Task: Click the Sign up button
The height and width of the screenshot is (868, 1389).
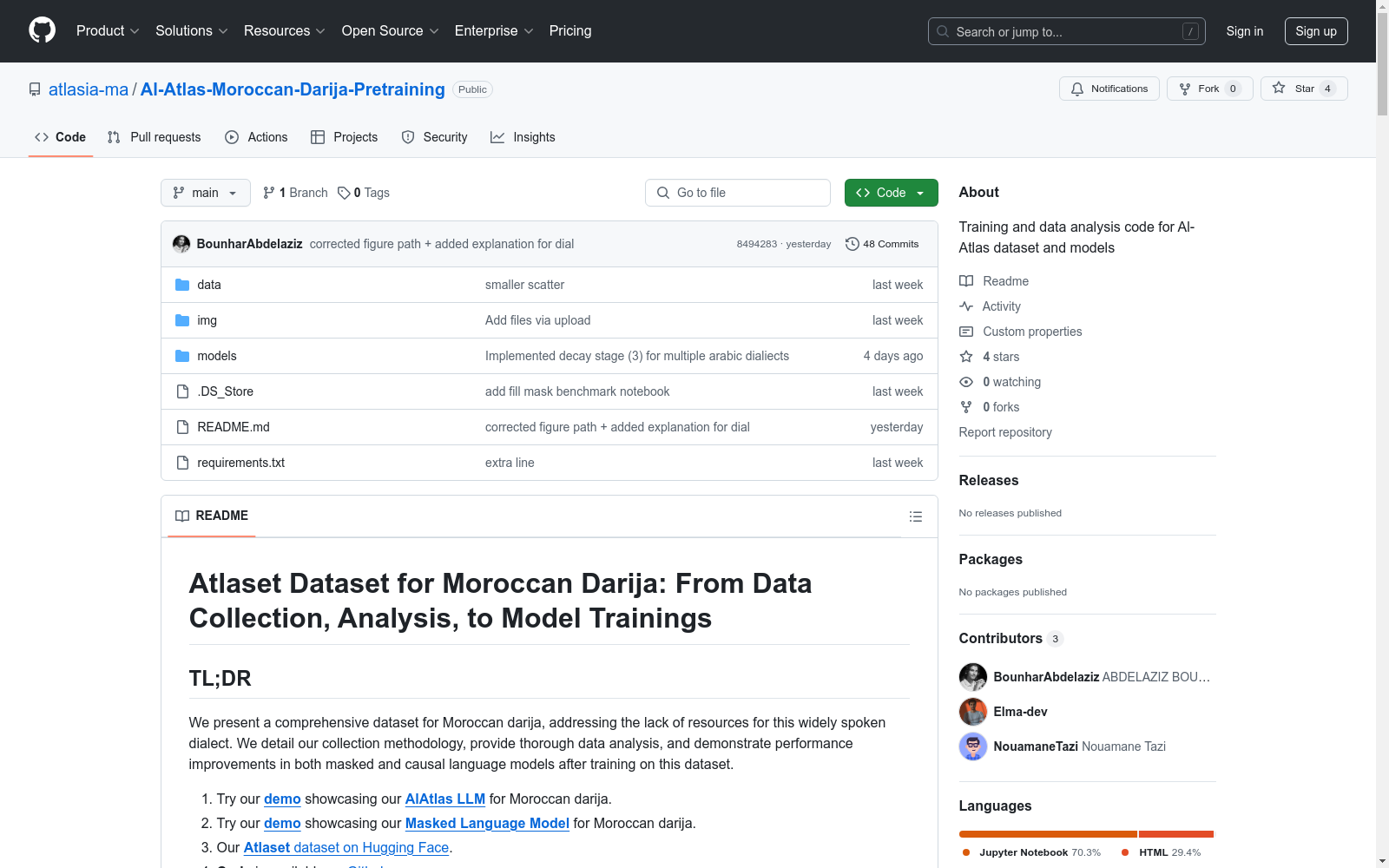Action: pyautogui.click(x=1316, y=31)
